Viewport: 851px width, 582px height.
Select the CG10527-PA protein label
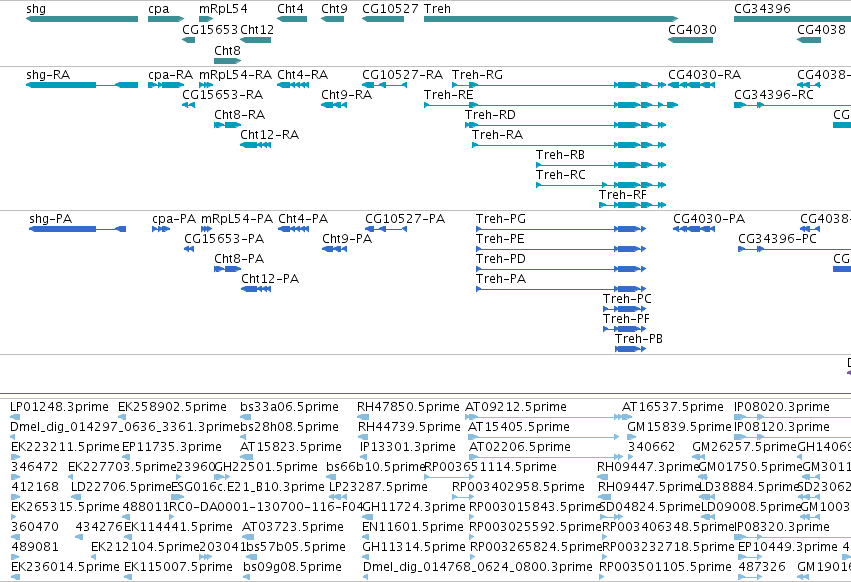click(405, 219)
